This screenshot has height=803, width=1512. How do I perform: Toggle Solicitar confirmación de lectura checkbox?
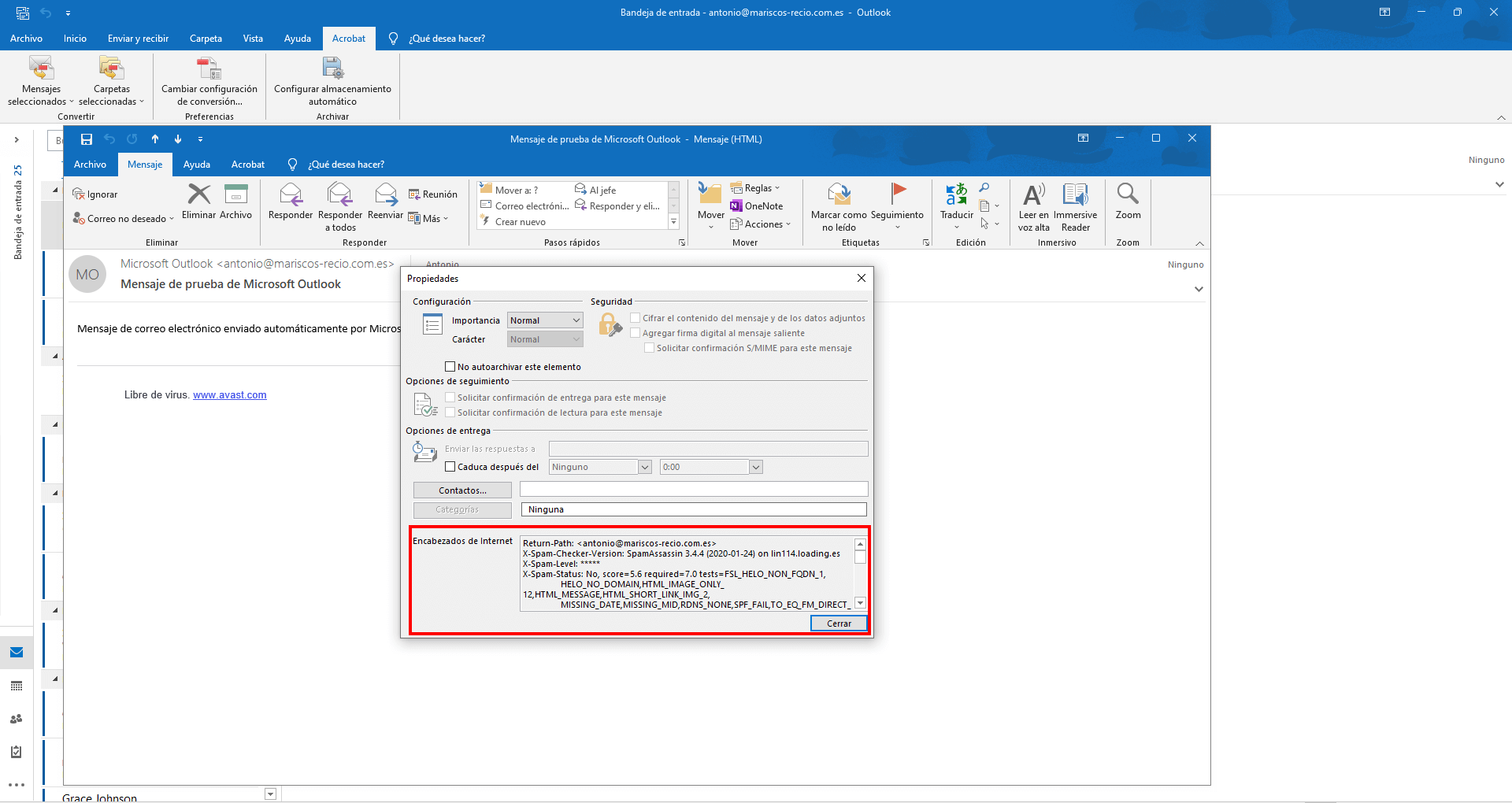coord(450,413)
